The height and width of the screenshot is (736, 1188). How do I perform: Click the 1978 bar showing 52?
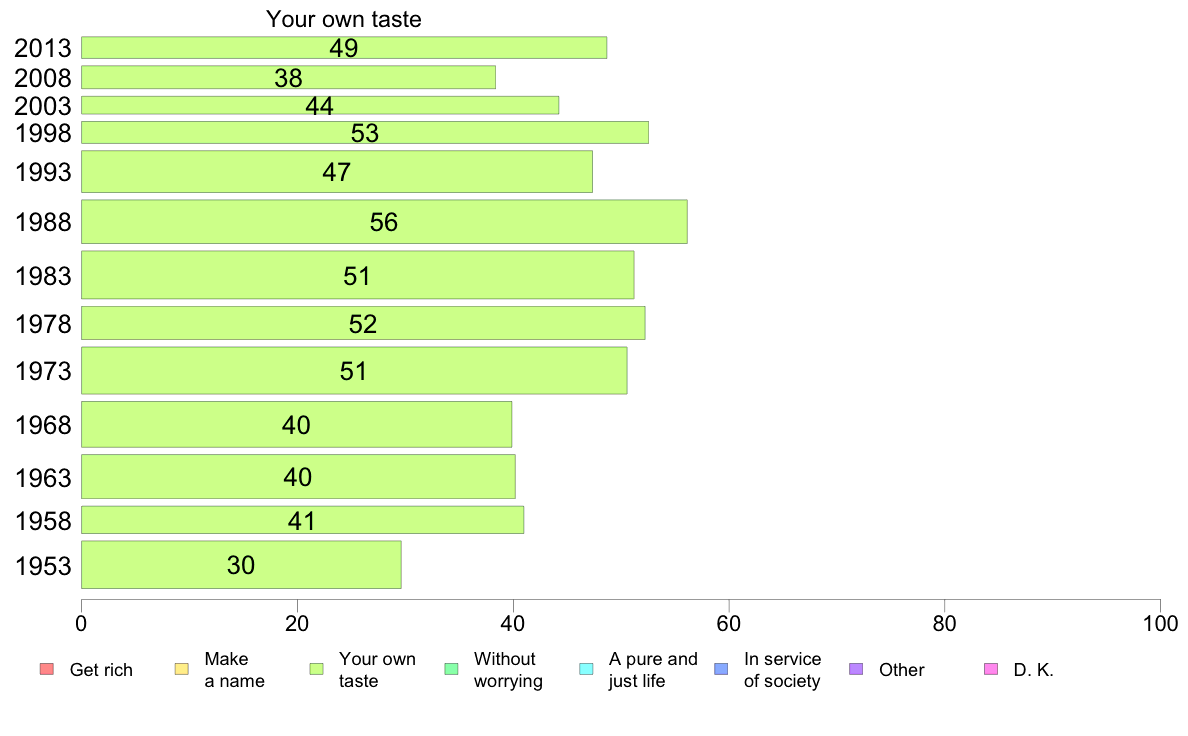(363, 324)
